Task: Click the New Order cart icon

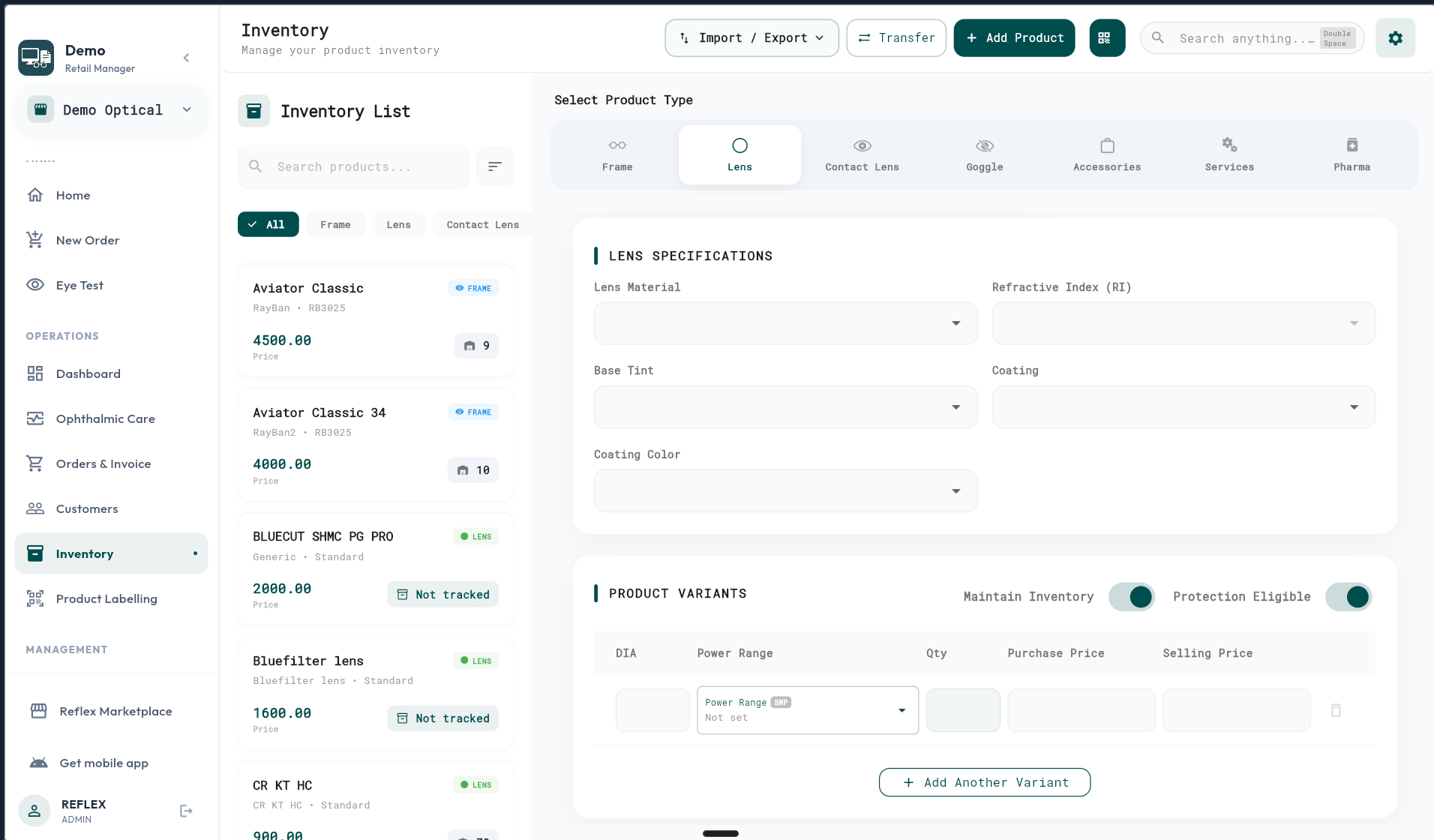Action: 35,240
